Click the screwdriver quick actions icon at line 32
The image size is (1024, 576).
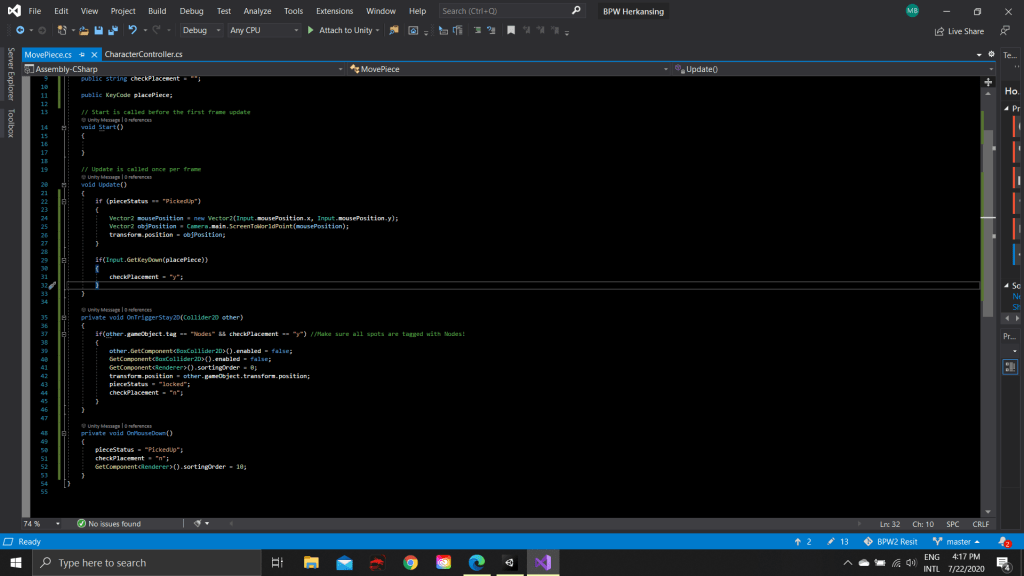tap(52, 286)
